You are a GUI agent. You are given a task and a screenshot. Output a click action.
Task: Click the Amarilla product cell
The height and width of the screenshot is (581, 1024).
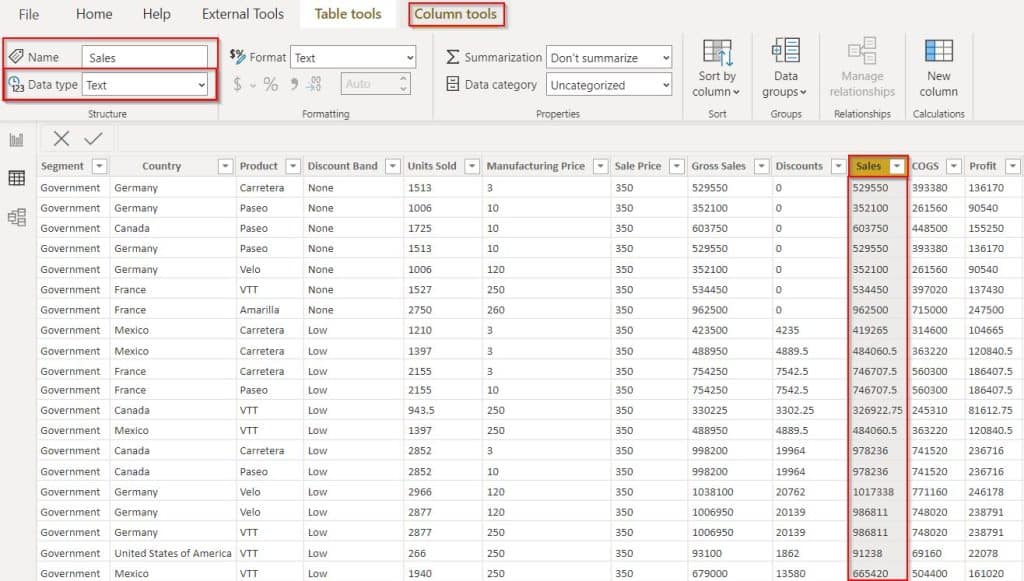[x=259, y=309]
